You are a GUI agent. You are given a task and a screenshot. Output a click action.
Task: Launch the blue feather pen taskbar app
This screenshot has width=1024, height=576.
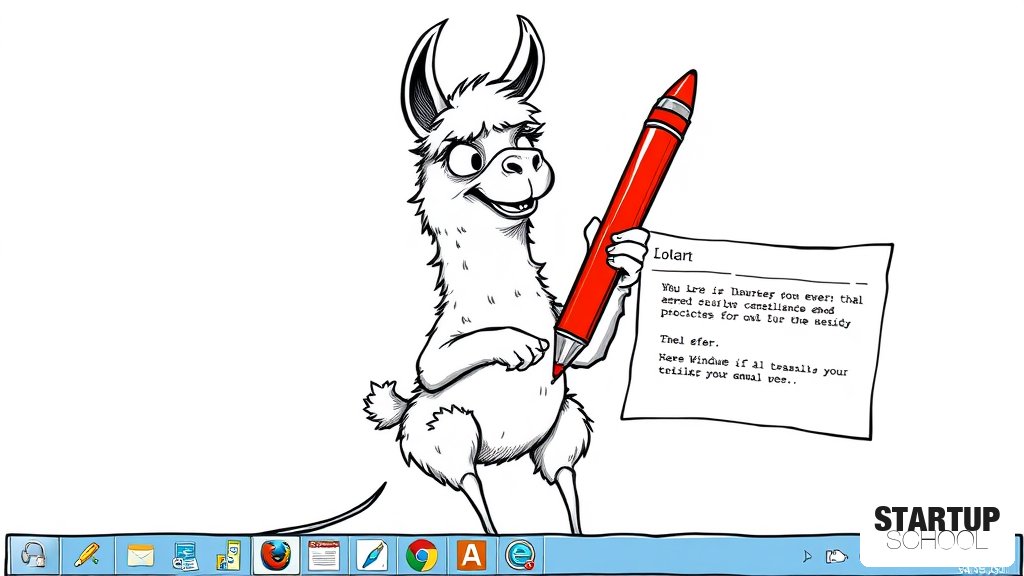click(x=373, y=556)
